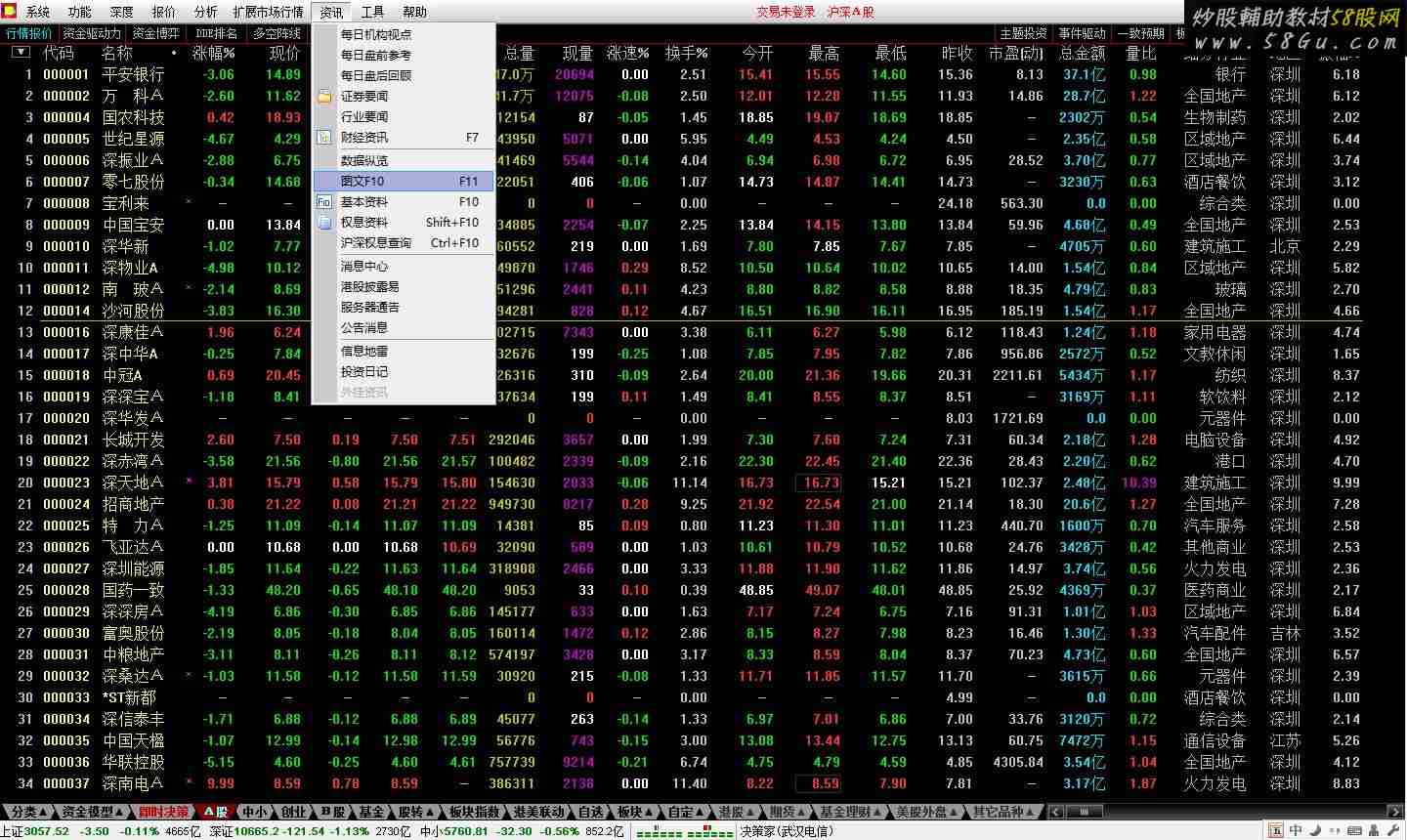Switch to 多空阵线 tab
The width and height of the screenshot is (1407, 840).
[x=277, y=33]
